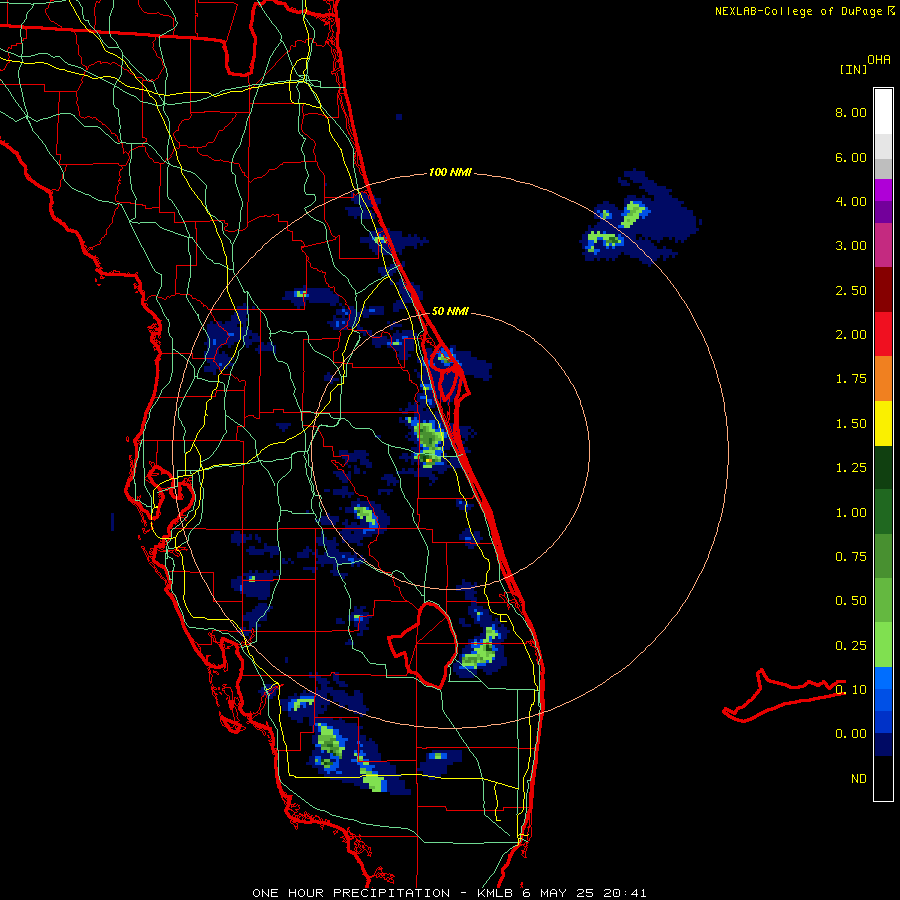Select the 1.00 legend value

coord(851,513)
